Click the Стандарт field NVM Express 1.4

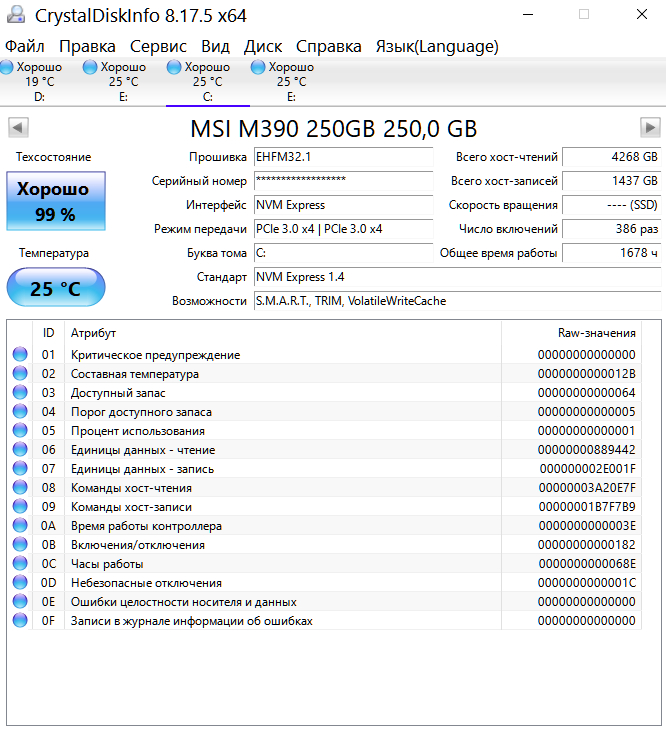point(457,277)
